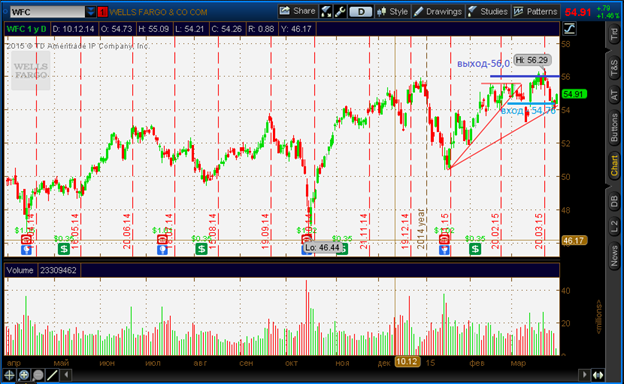Click the Lo: 46.44 bubble

pyautogui.click(x=322, y=248)
